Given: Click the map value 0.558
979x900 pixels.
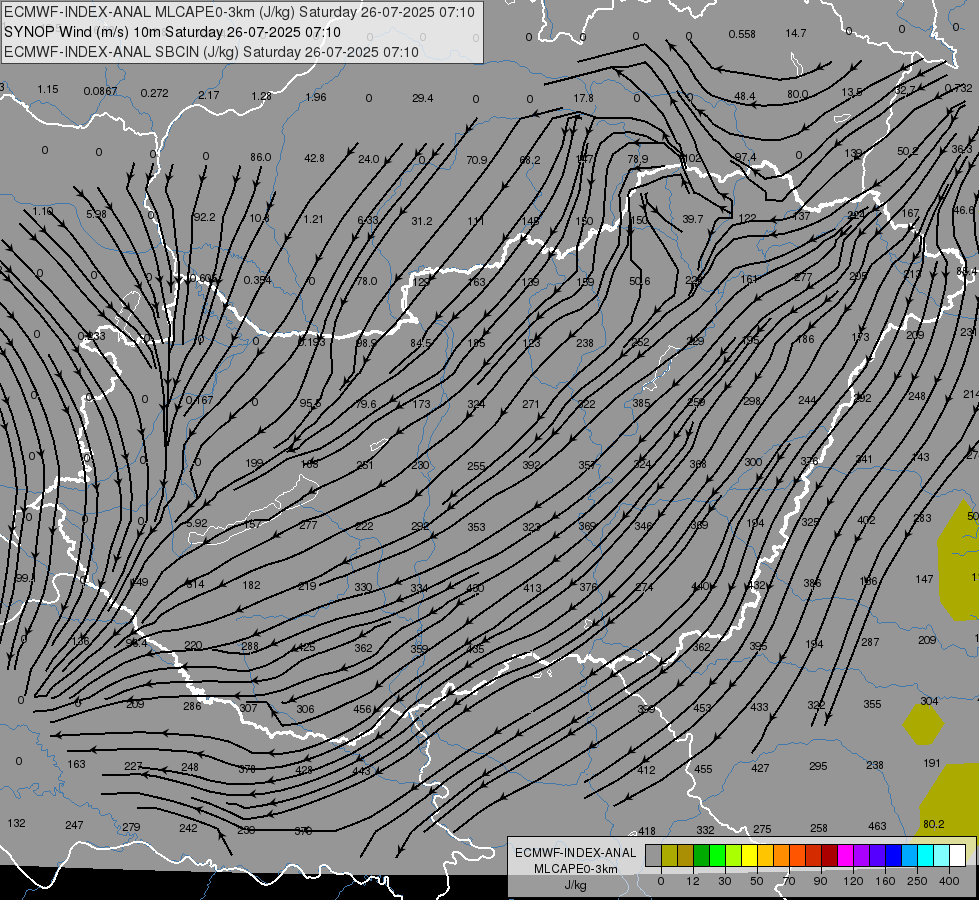Looking at the screenshot, I should coord(742,34).
